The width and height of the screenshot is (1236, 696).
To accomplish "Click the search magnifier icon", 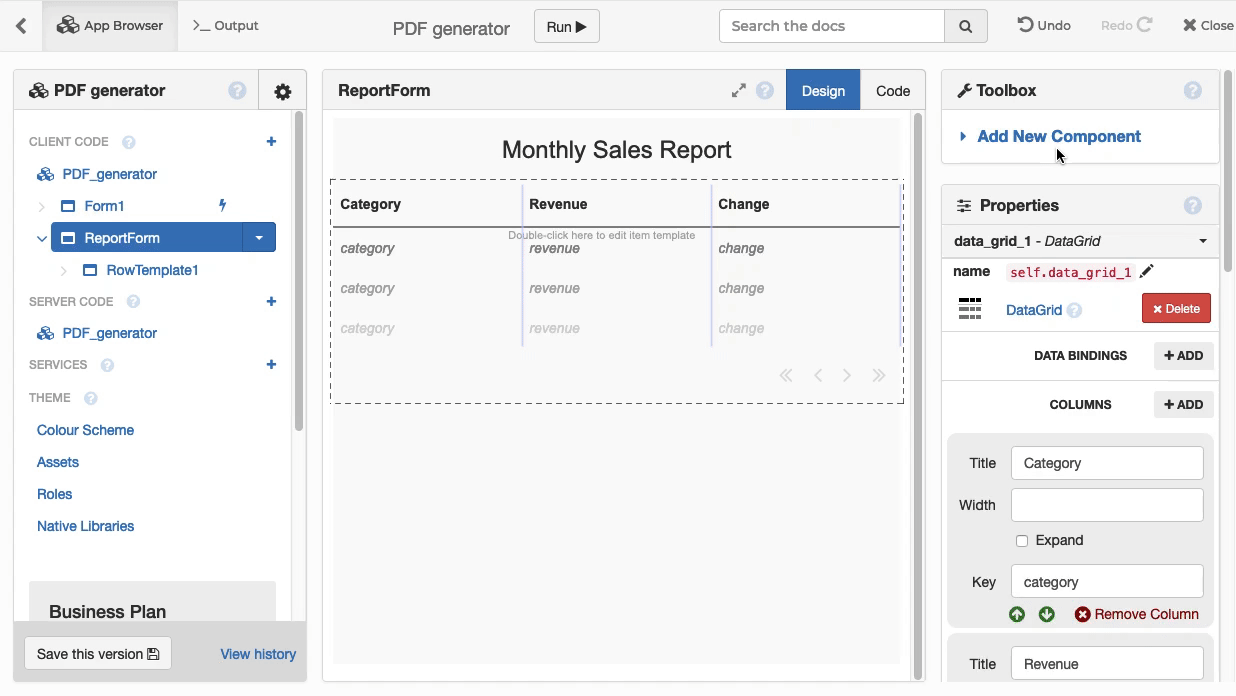I will 965,27.
